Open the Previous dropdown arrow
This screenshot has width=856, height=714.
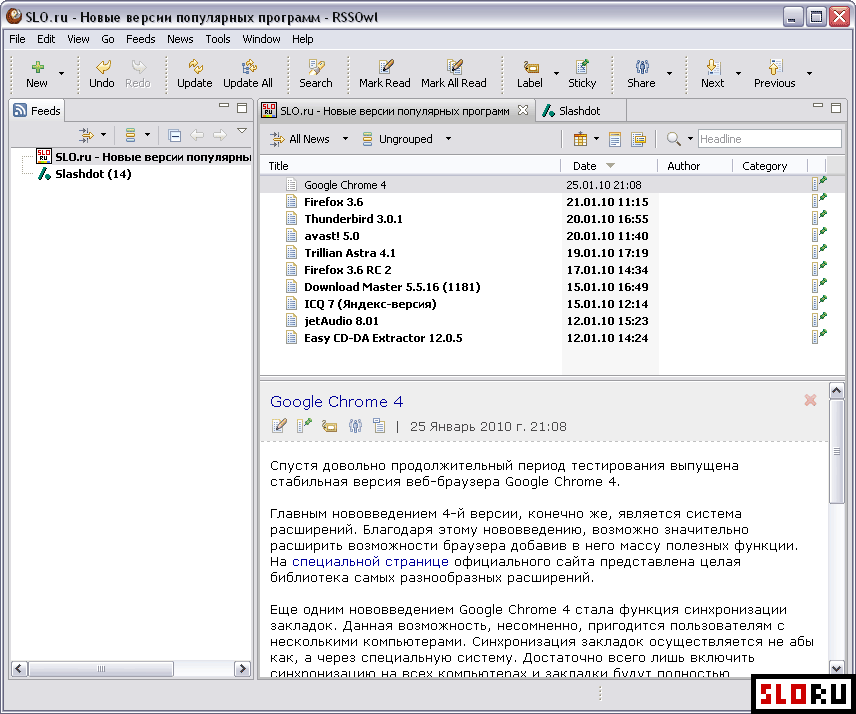click(810, 73)
